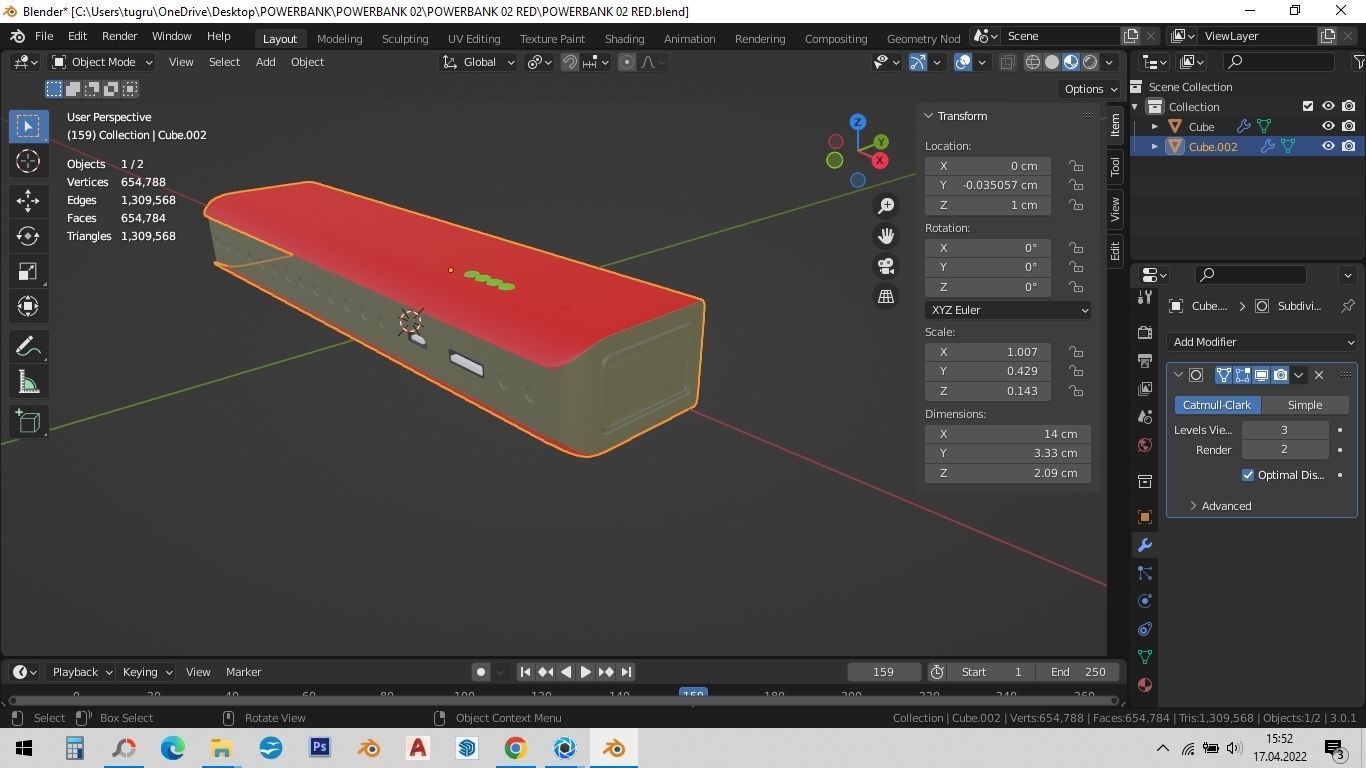Open Particles properties icon
This screenshot has width=1366, height=768.
[1145, 573]
